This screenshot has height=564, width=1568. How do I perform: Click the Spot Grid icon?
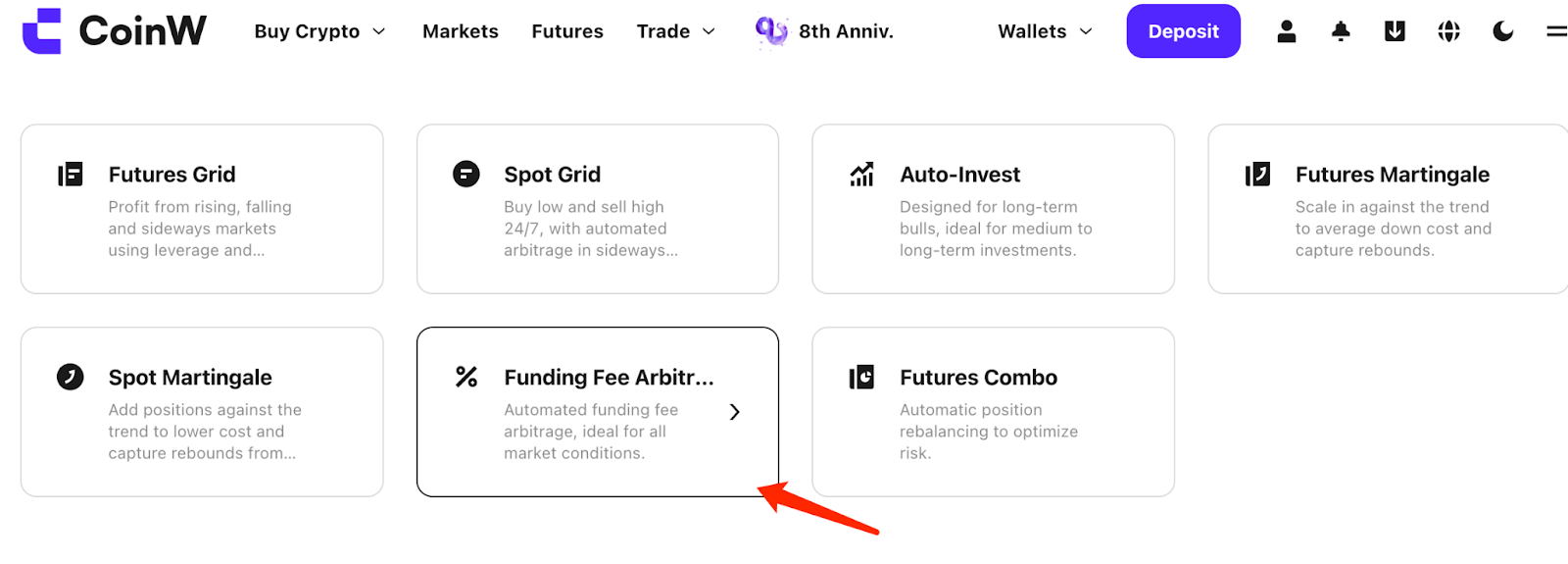tap(466, 175)
